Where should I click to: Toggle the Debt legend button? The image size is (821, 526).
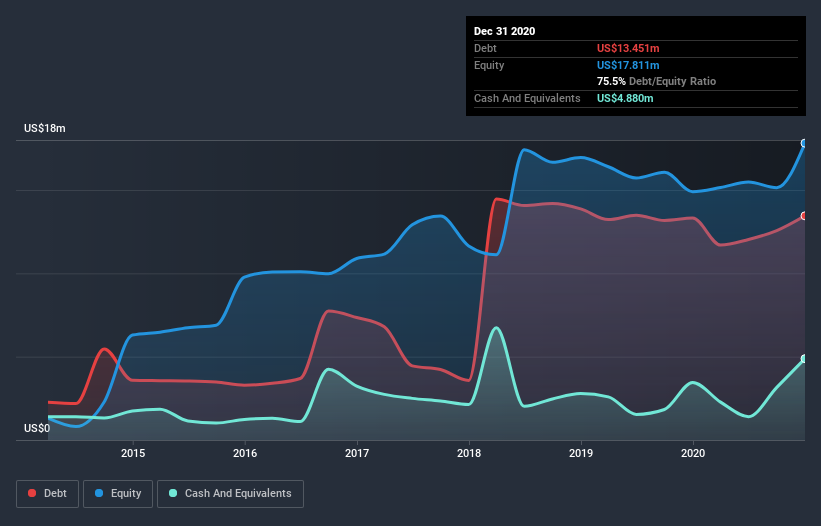[x=47, y=494]
